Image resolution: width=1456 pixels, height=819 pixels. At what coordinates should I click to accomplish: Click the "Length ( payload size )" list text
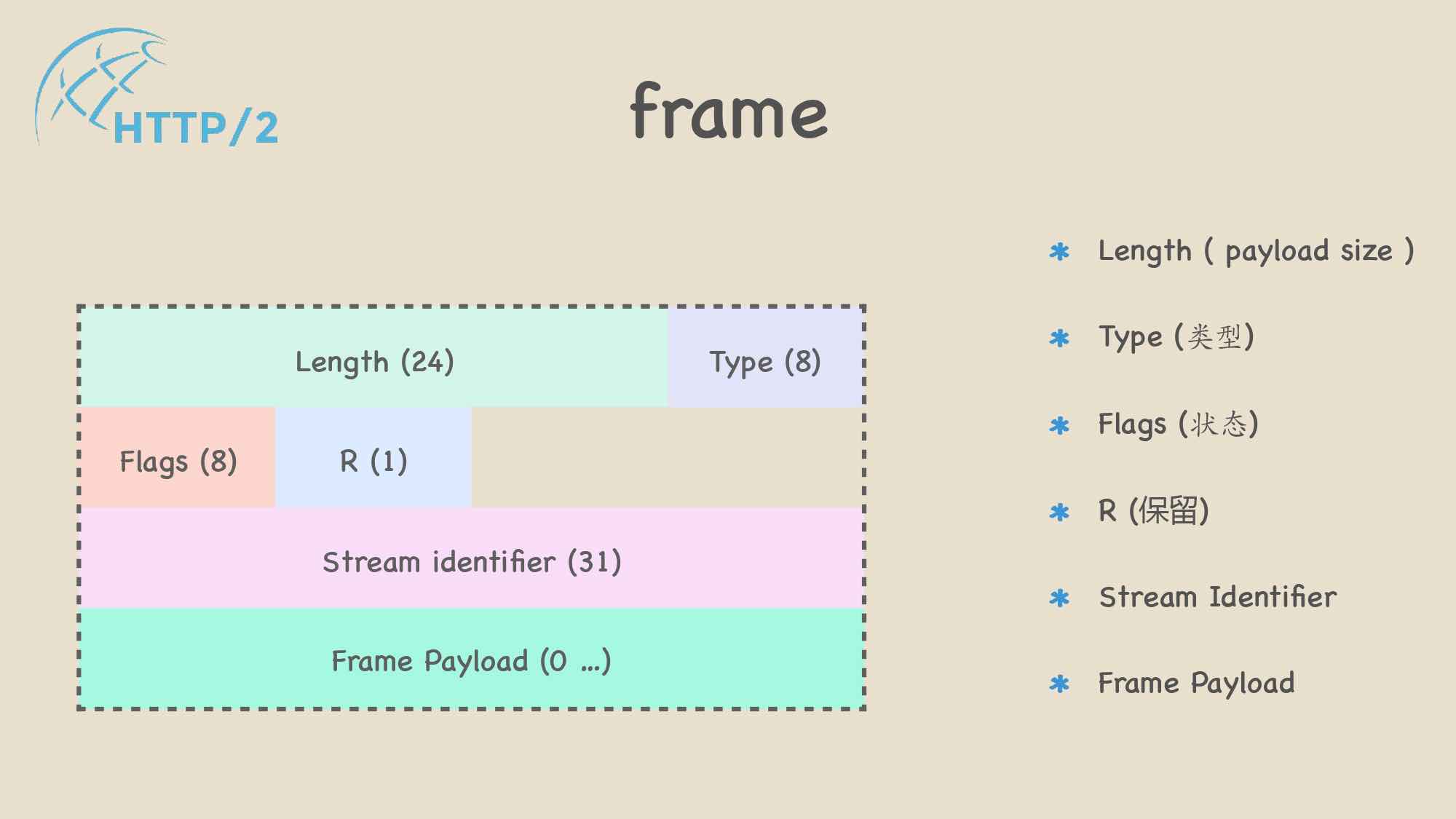[1256, 251]
